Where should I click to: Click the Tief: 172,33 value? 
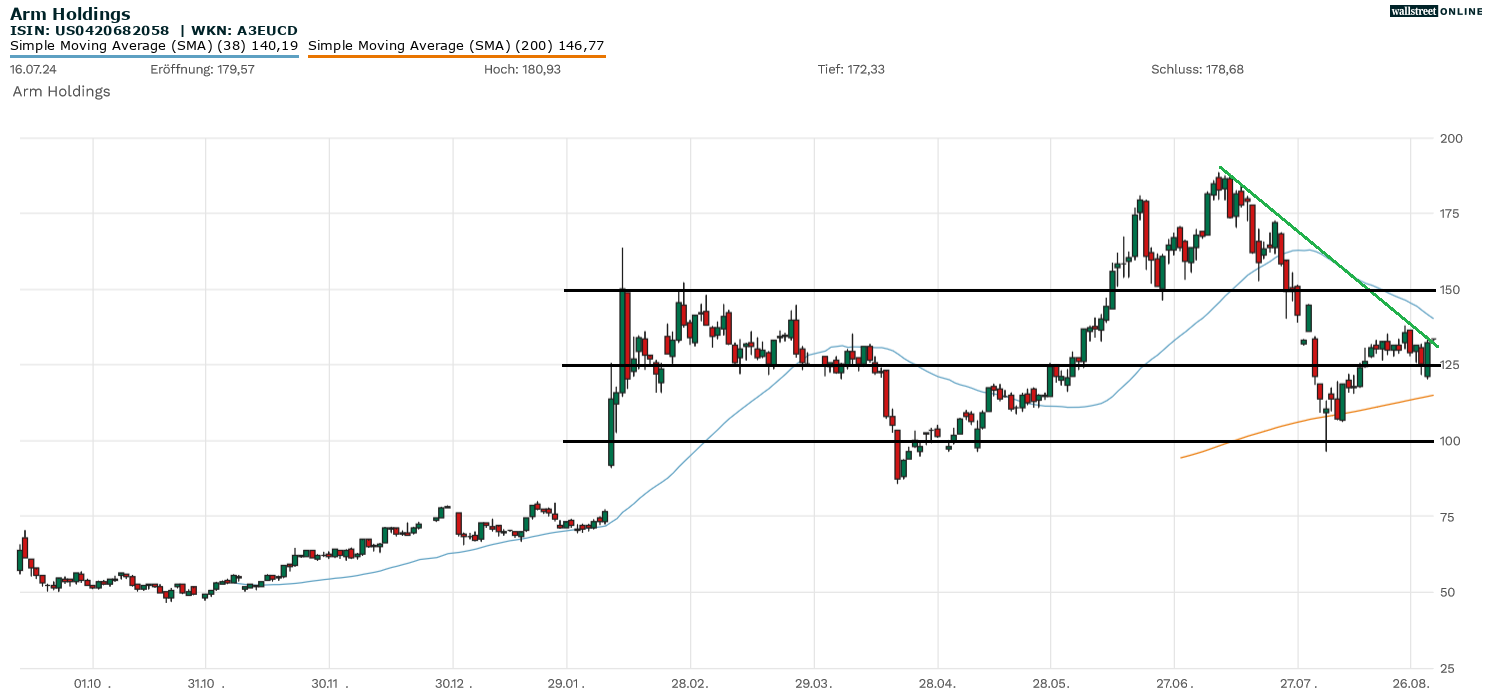coord(851,70)
